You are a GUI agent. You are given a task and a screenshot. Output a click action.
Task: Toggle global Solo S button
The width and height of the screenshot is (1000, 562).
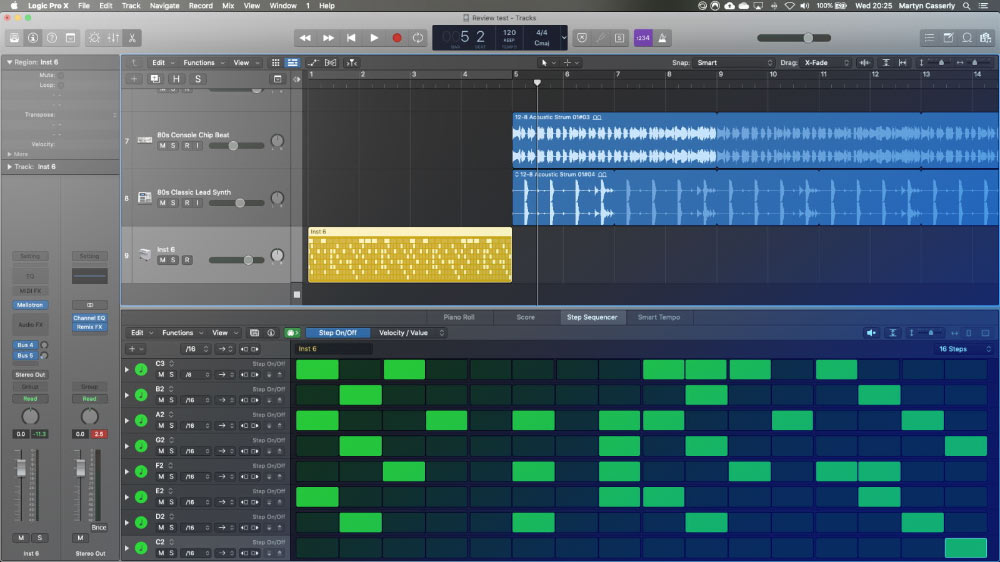(198, 79)
